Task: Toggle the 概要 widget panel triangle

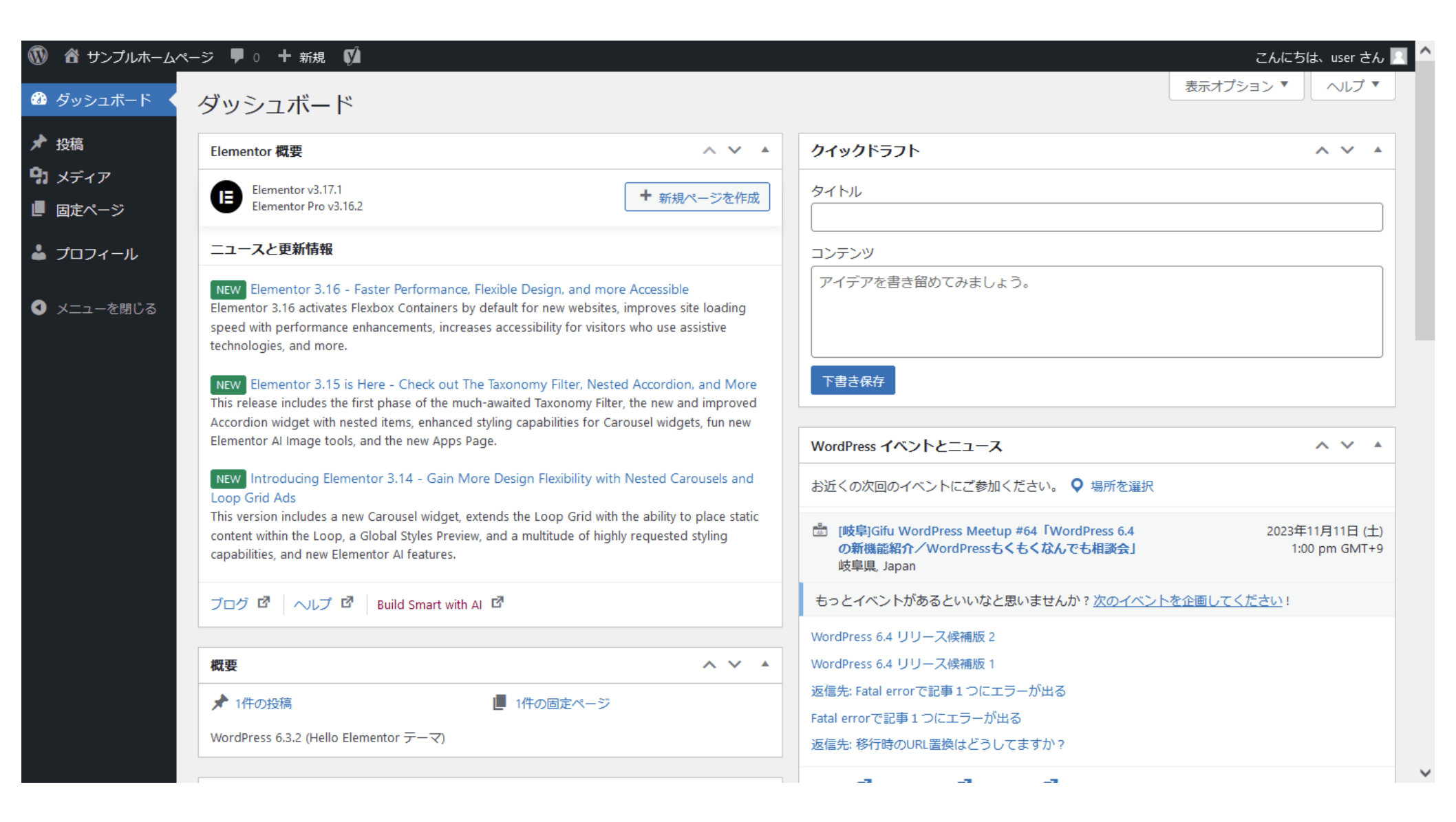Action: pyautogui.click(x=764, y=664)
